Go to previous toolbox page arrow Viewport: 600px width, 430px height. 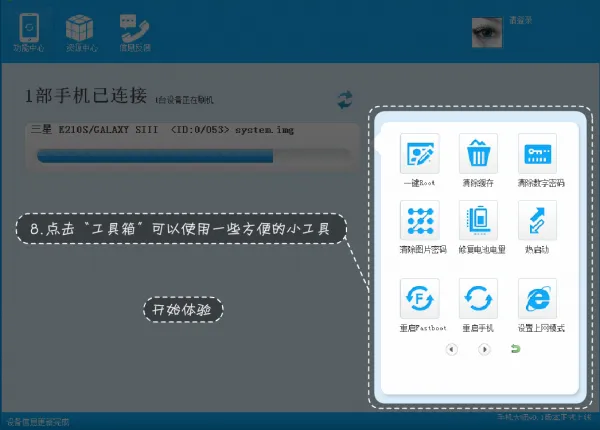452,349
